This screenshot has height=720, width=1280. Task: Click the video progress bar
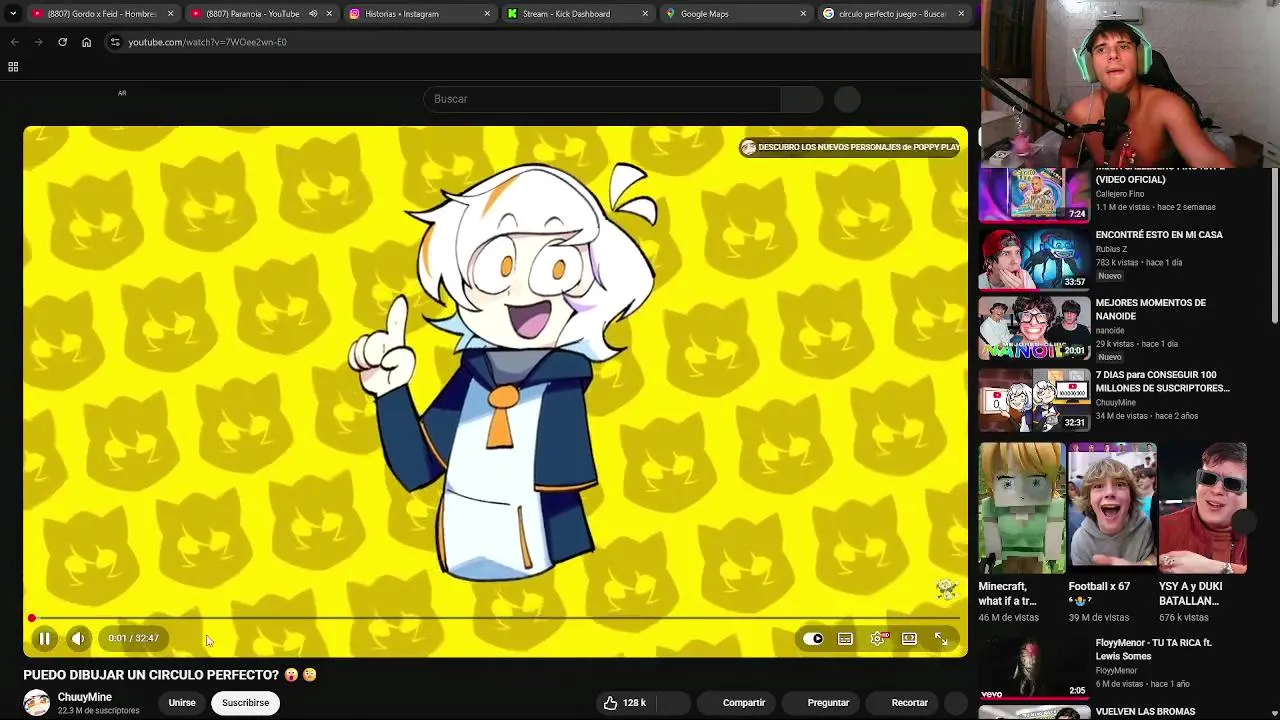[496, 619]
